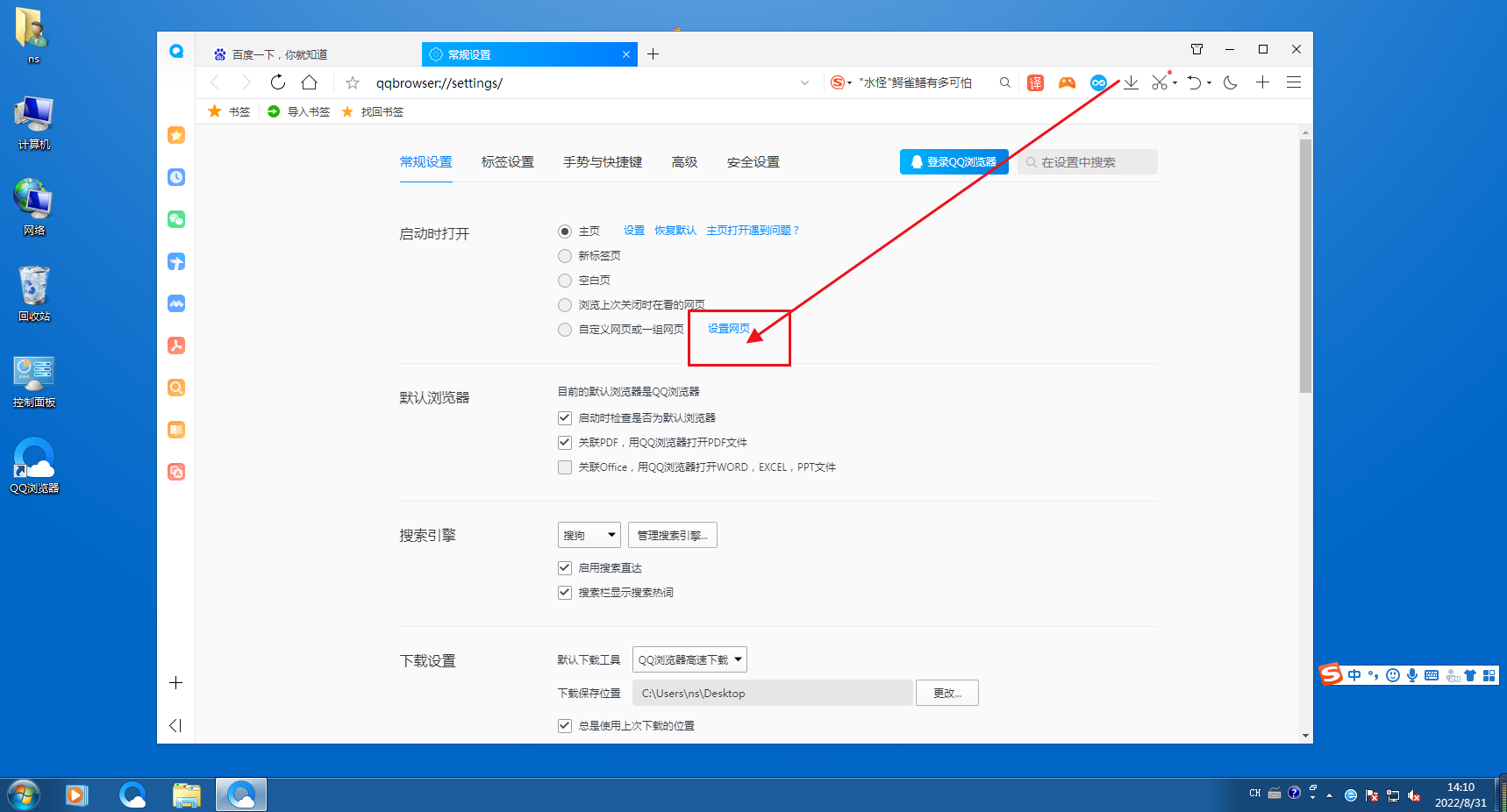Click the 设置网页 link

pyautogui.click(x=729, y=329)
